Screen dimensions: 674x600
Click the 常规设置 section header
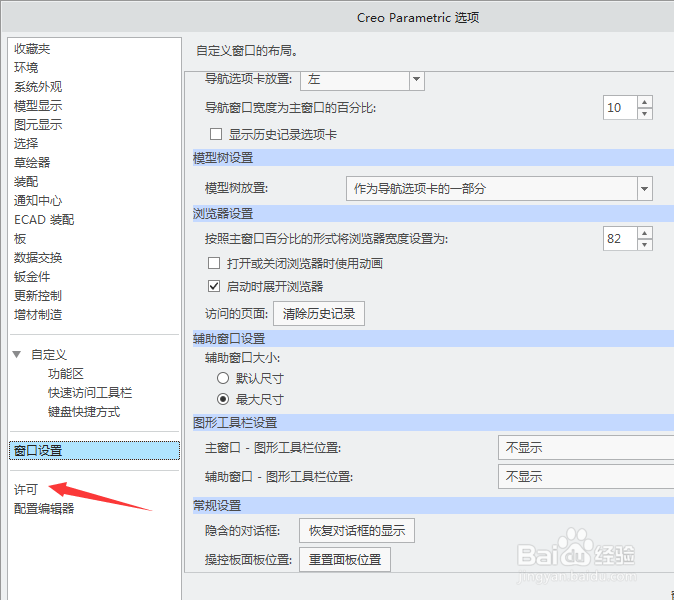point(433,506)
